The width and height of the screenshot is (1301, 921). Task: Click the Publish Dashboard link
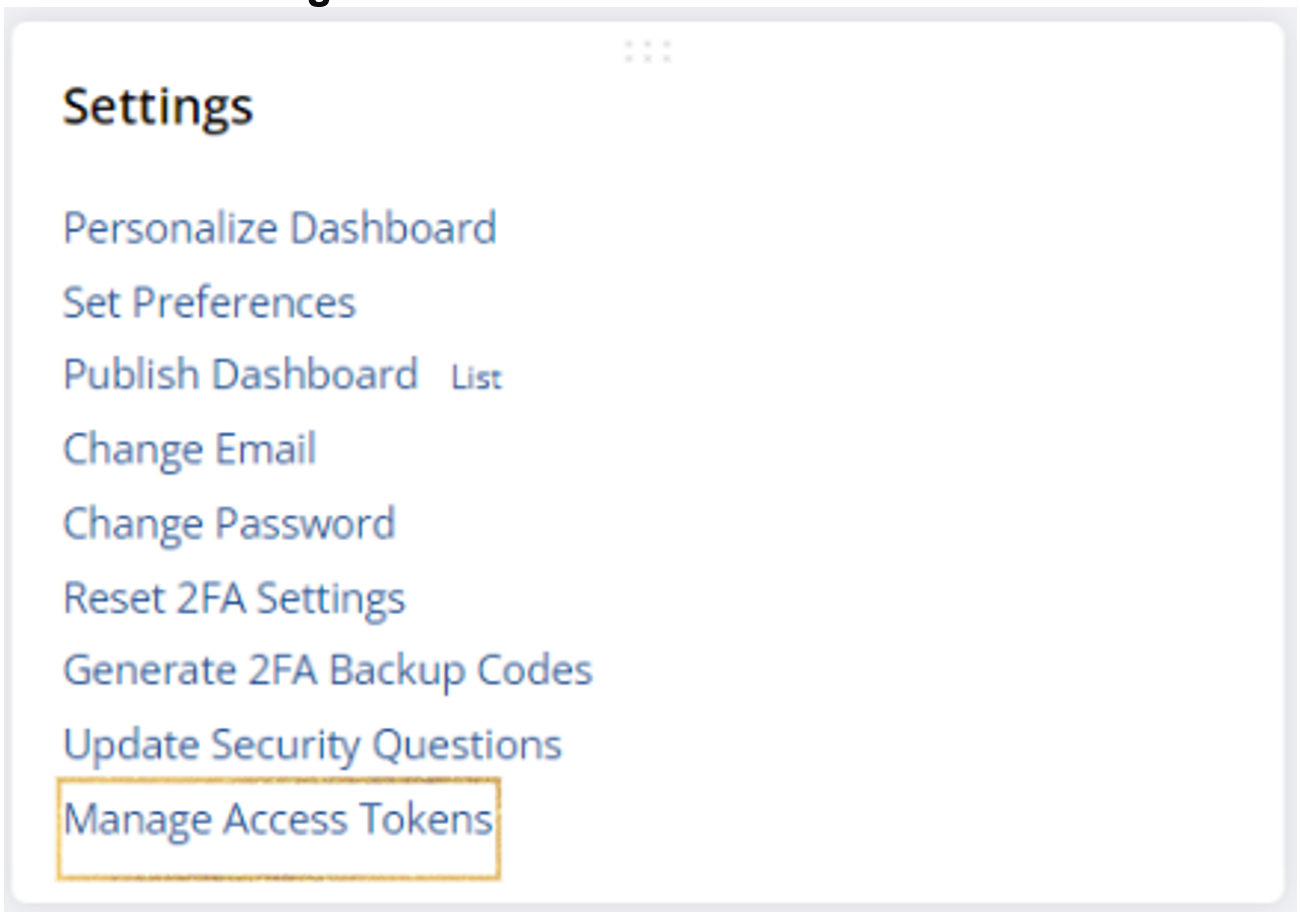[x=240, y=375]
